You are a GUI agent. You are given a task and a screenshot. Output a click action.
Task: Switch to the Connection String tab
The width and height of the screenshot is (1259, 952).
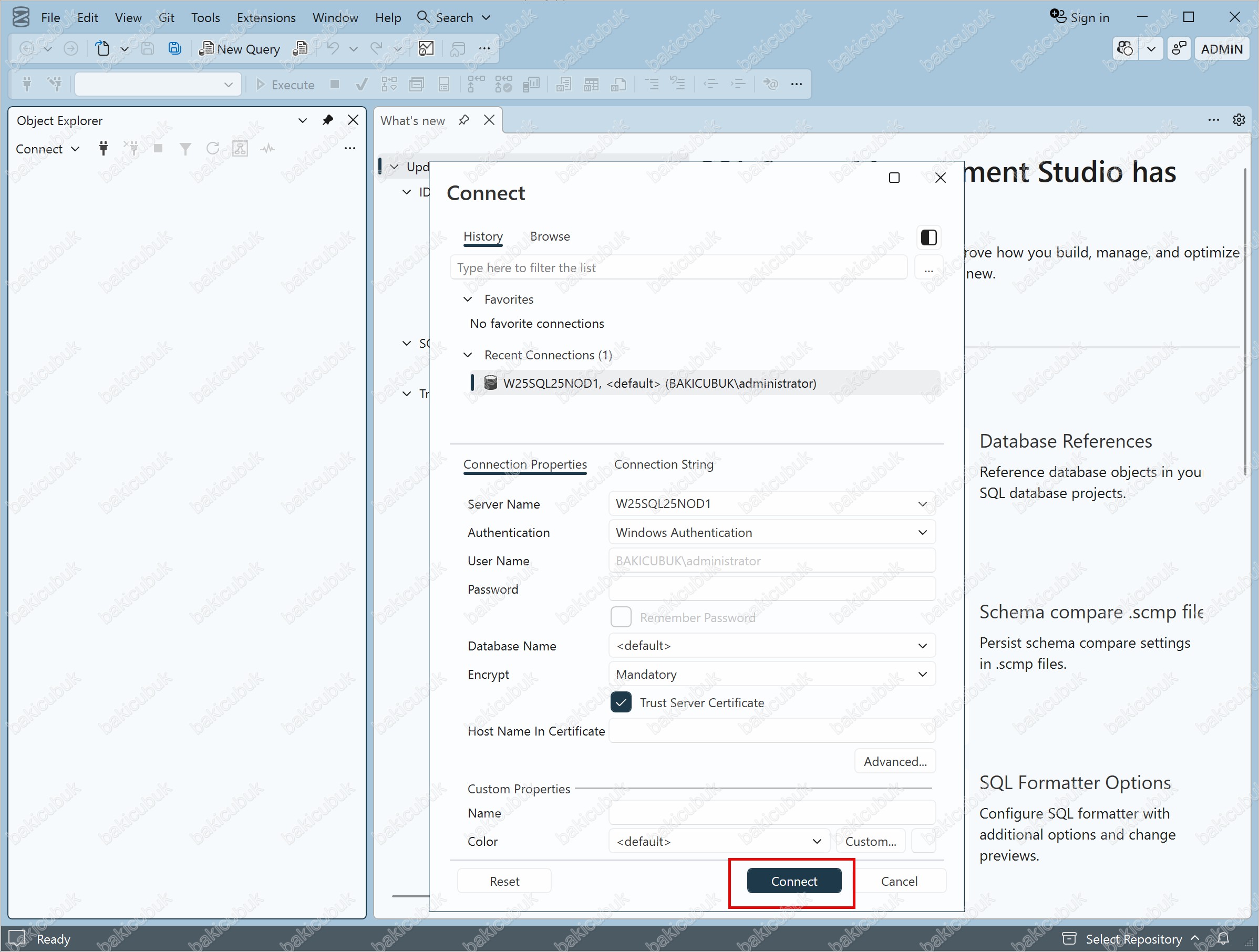click(x=664, y=464)
